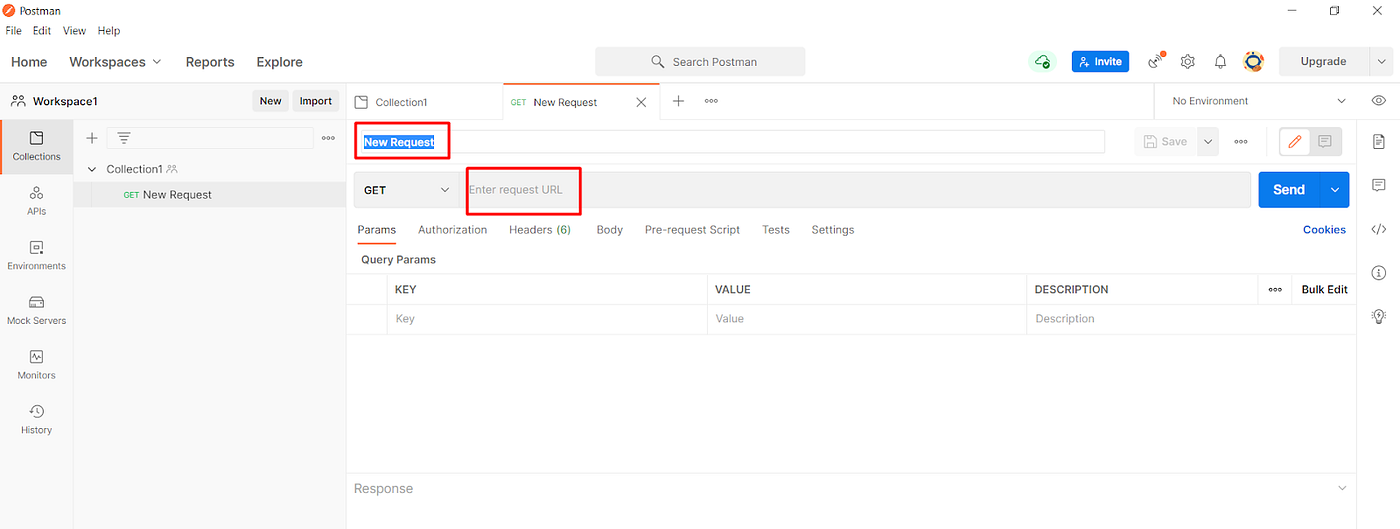Screen dimensions: 1400x529
Task: Open the Edit menu
Action: [x=42, y=31]
